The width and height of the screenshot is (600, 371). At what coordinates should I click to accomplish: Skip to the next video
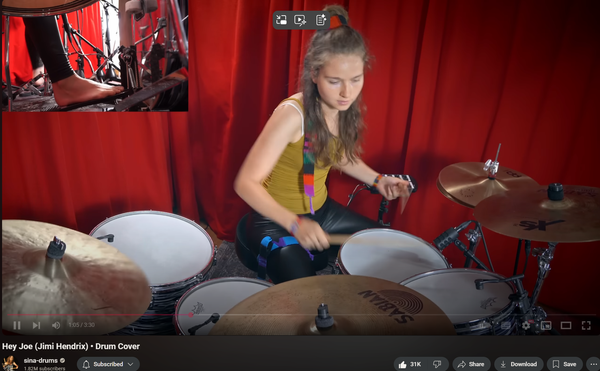coord(36,325)
